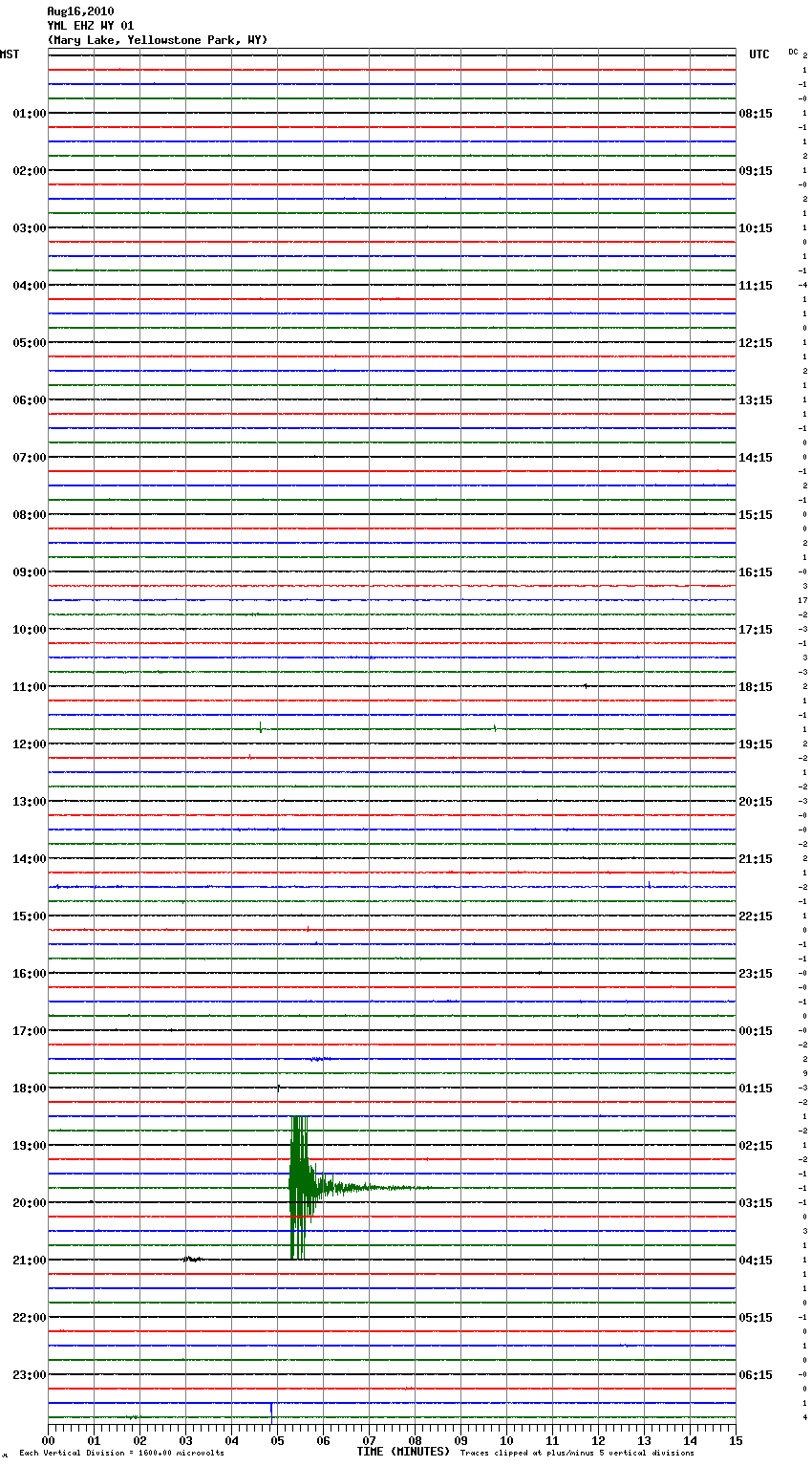Click the 18:15 UTC time label
This screenshot has height=1466, width=812.
pyautogui.click(x=756, y=687)
